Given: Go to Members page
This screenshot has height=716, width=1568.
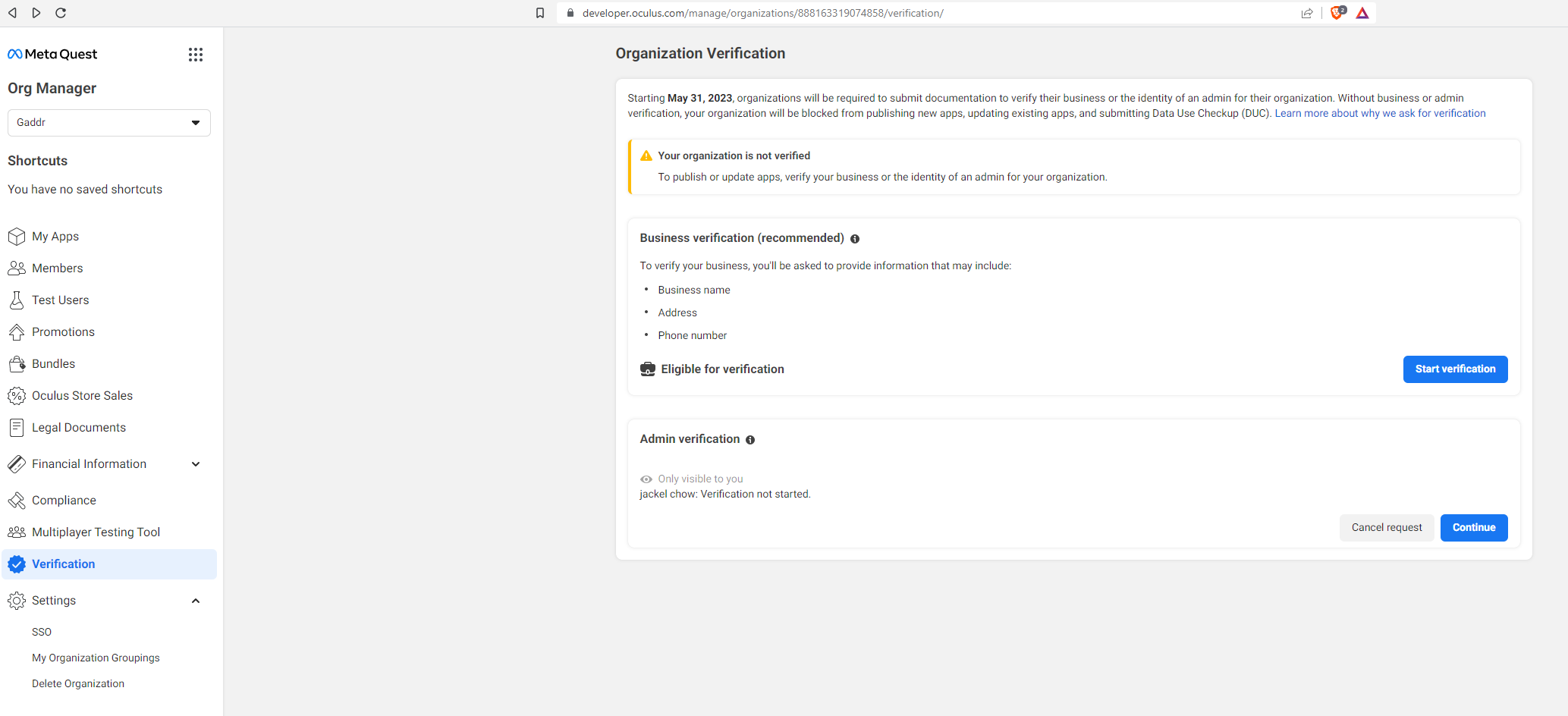Looking at the screenshot, I should [58, 268].
